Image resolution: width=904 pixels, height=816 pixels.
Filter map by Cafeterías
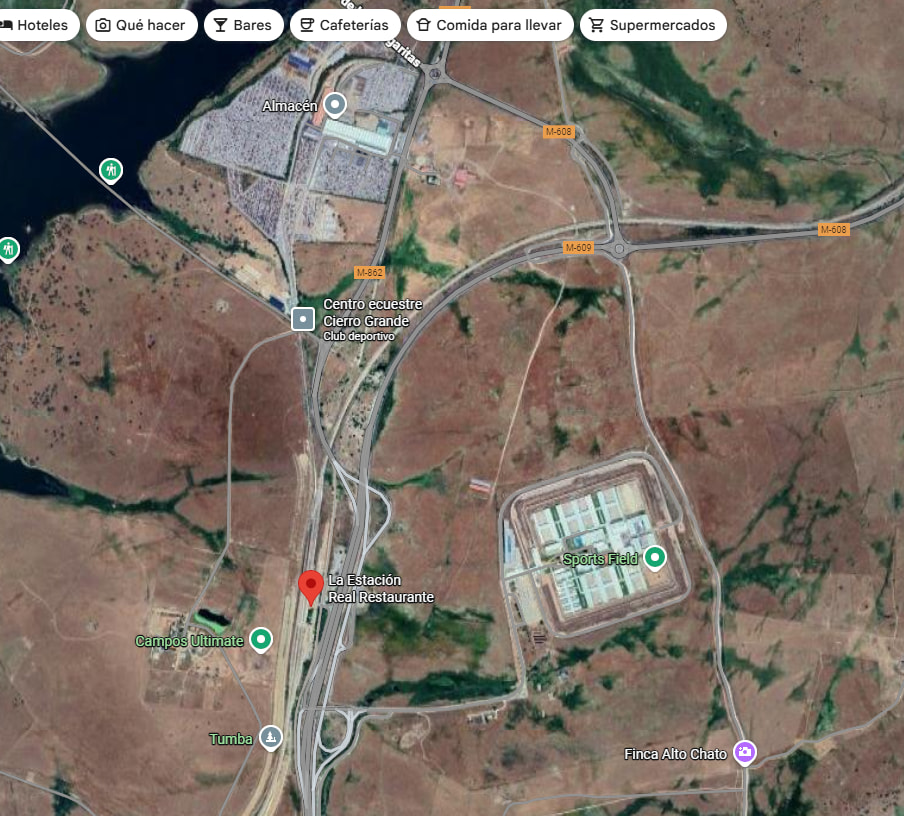pos(345,25)
